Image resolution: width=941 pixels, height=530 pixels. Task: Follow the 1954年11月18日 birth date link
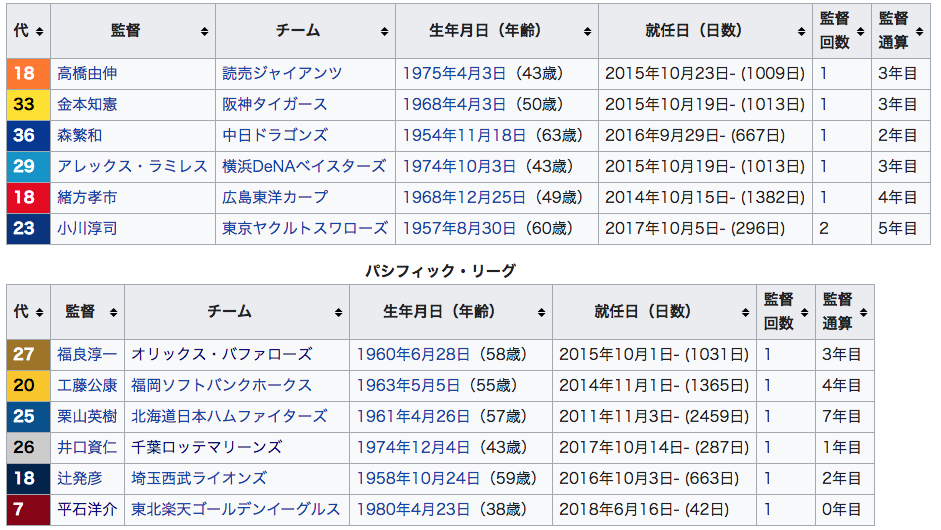(x=464, y=135)
